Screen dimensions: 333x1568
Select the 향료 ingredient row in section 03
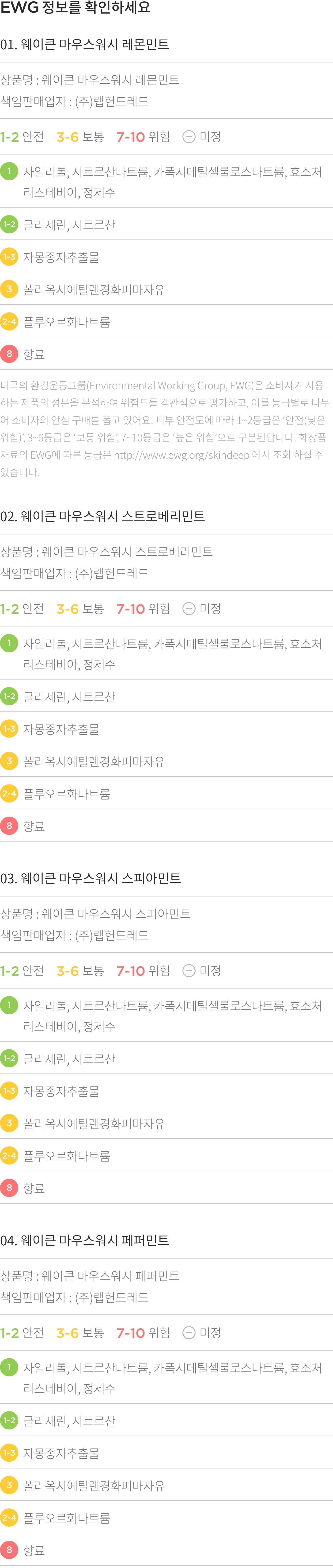(166, 1188)
